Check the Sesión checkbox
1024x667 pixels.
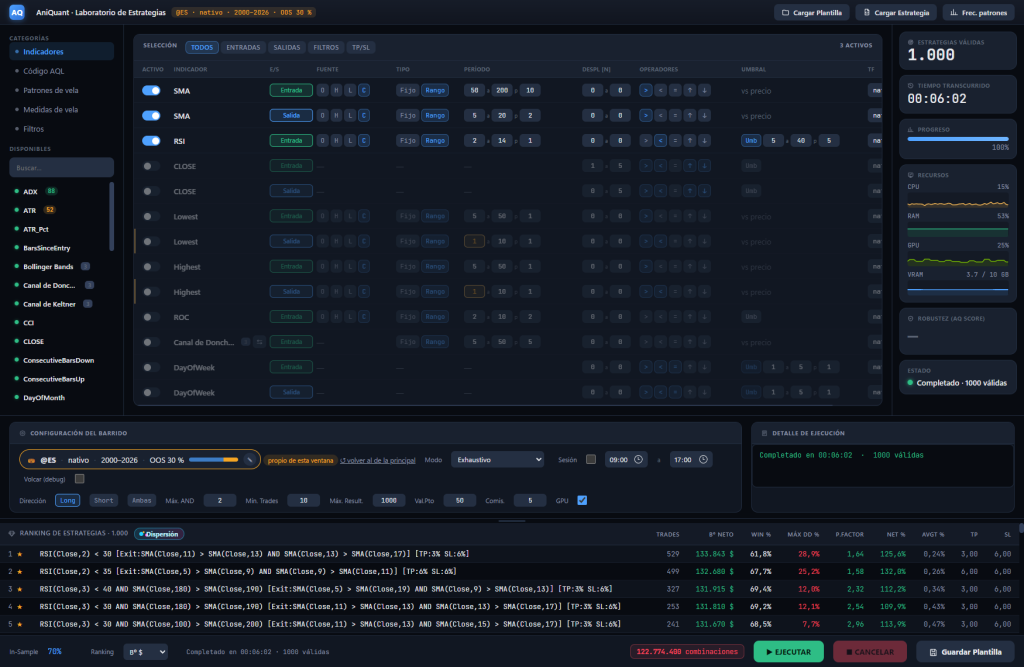(x=591, y=459)
